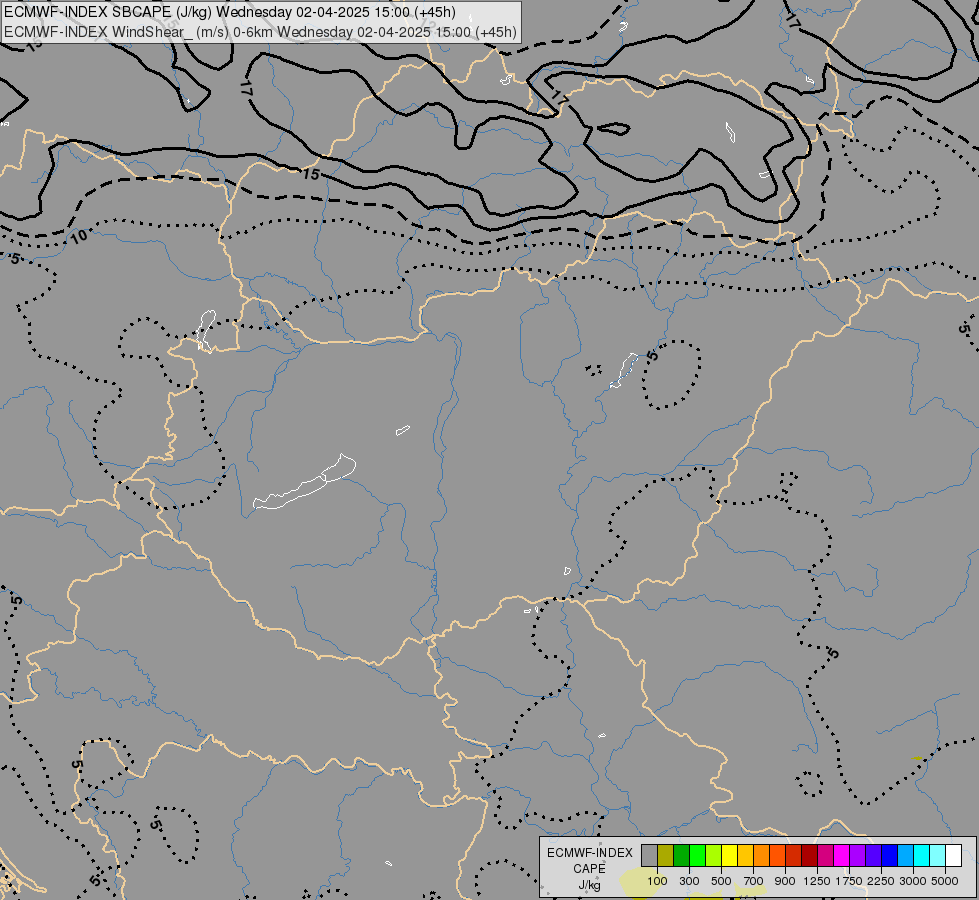Screen dimensions: 979x900
Task: Select the dark green legend swatch
Action: click(681, 856)
